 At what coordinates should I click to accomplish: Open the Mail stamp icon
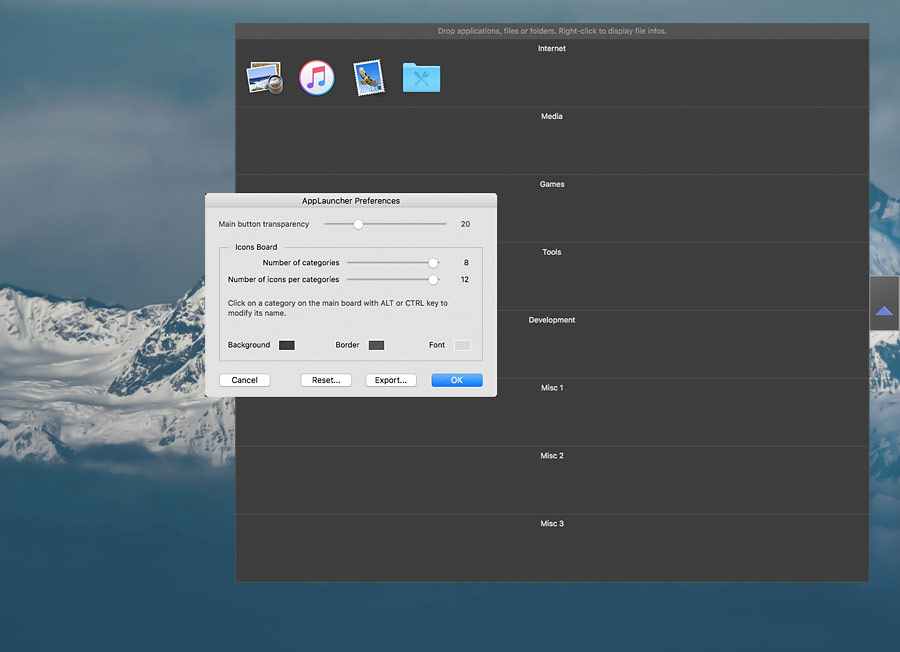point(368,78)
